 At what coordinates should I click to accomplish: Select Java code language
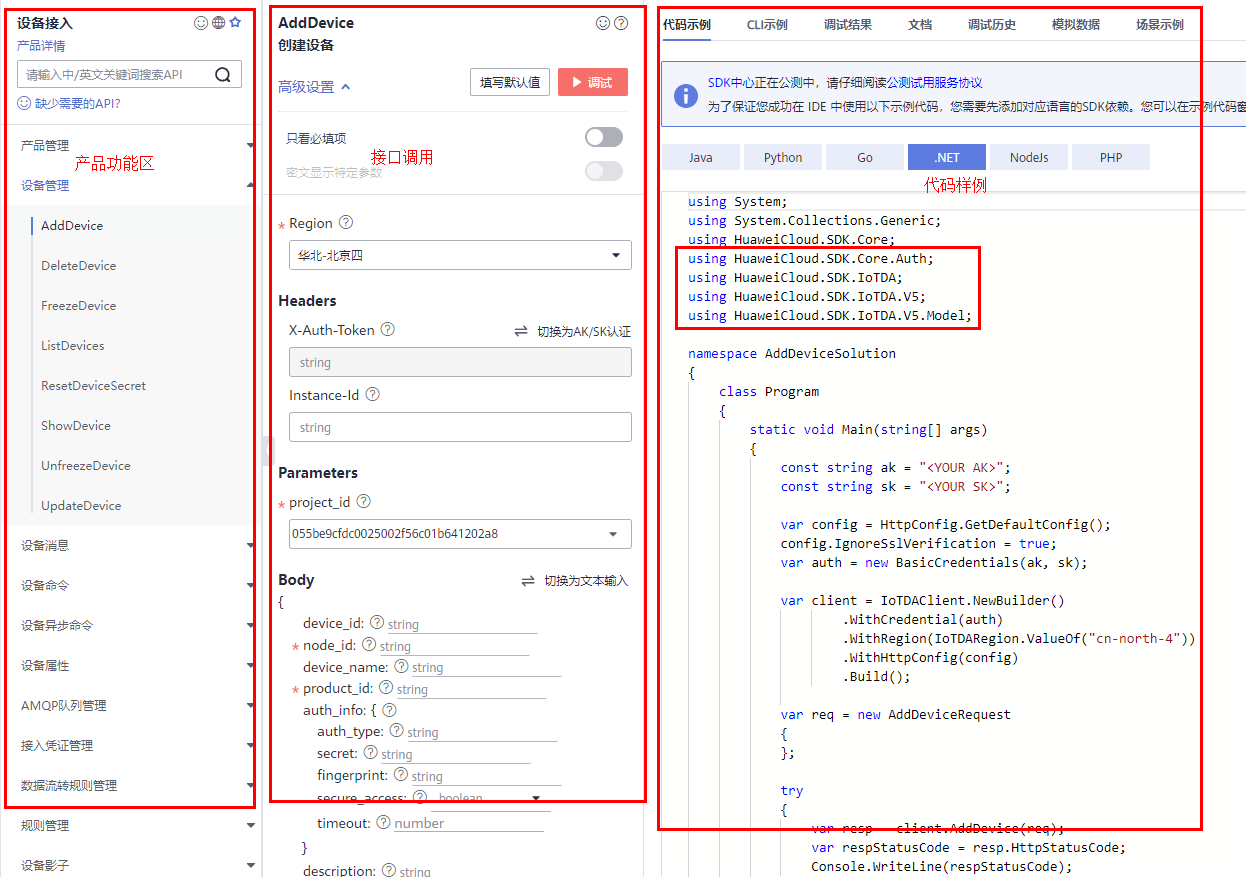coord(701,157)
